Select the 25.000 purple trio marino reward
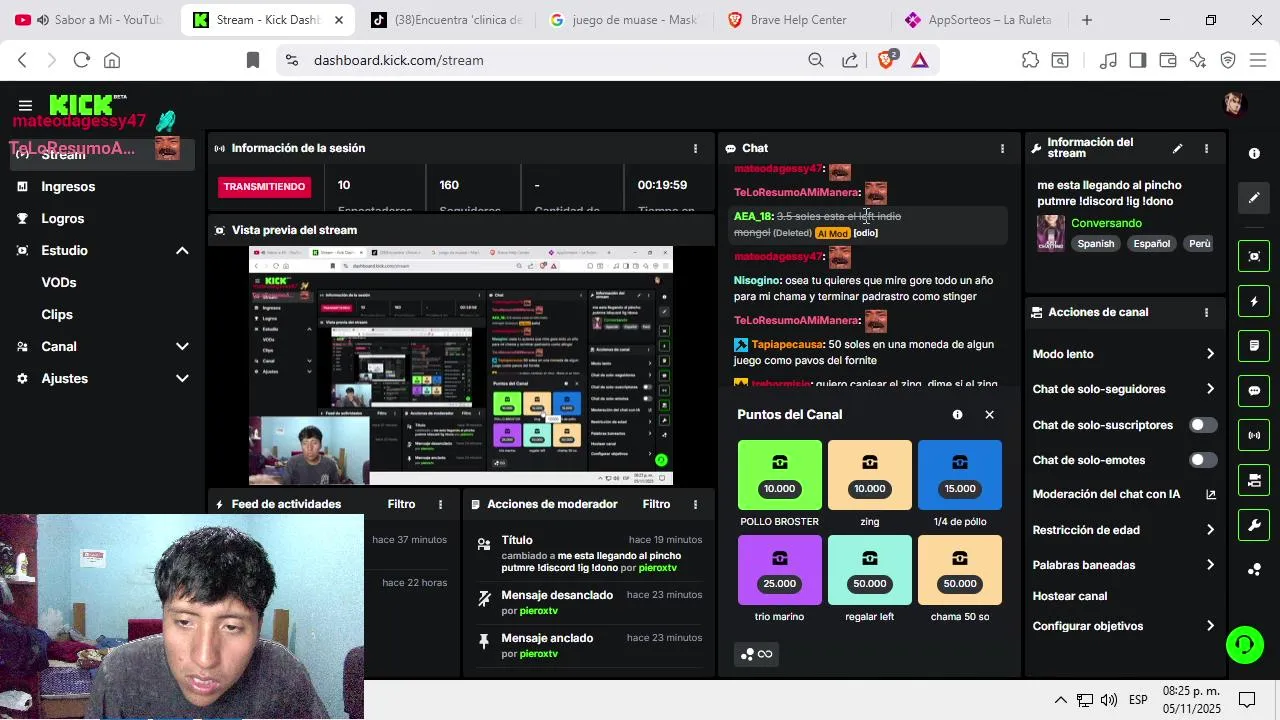The image size is (1280, 720). point(779,570)
